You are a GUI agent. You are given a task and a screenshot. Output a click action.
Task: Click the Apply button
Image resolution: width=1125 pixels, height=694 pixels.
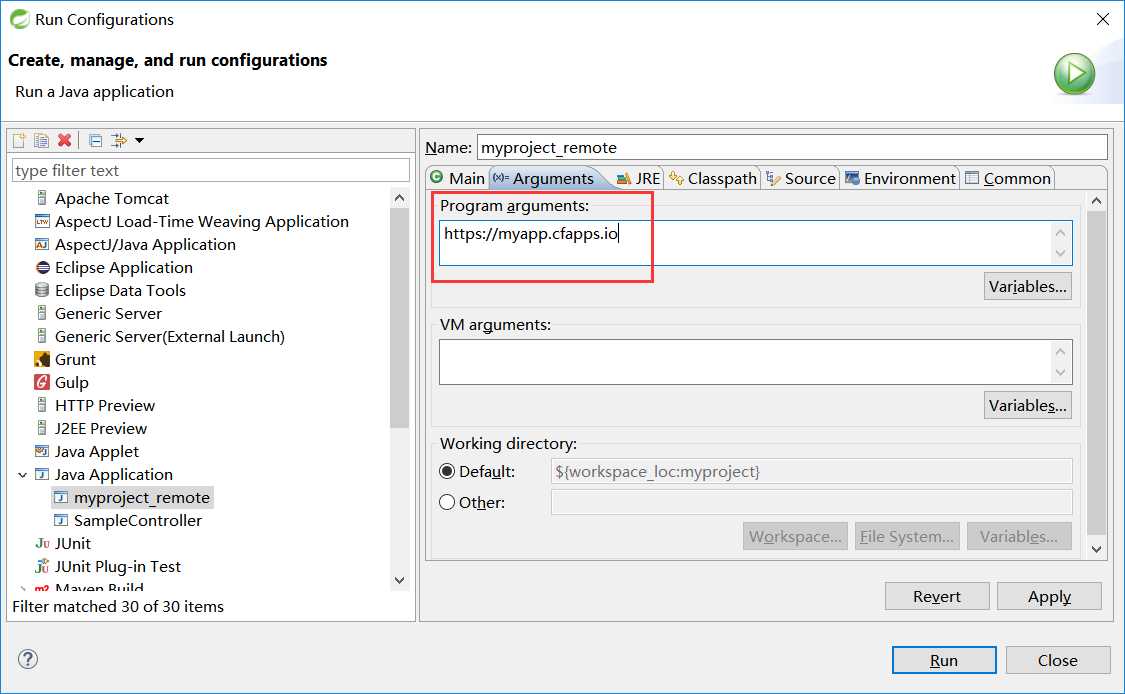point(1049,596)
